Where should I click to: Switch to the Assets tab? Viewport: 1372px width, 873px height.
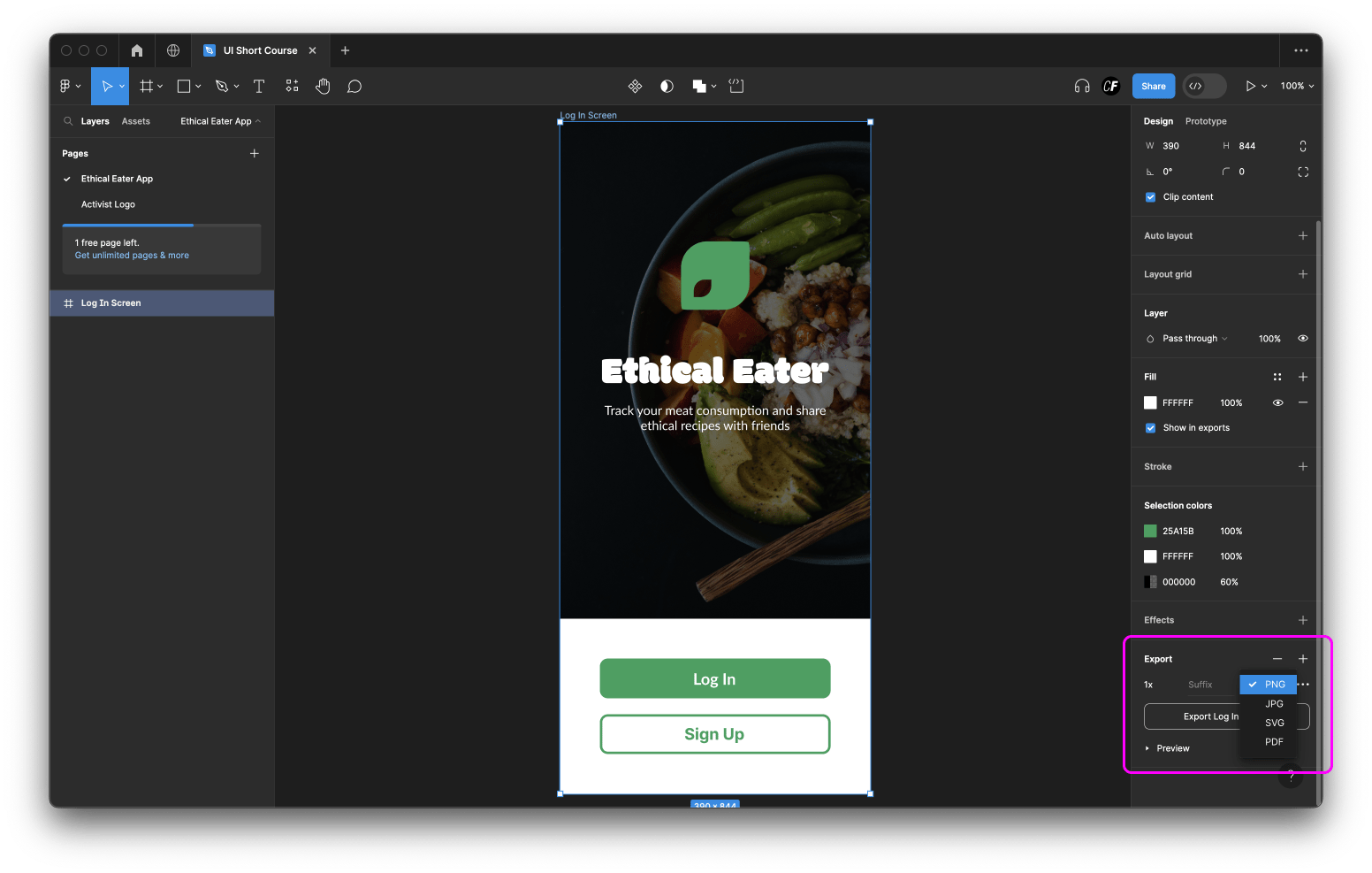click(135, 121)
